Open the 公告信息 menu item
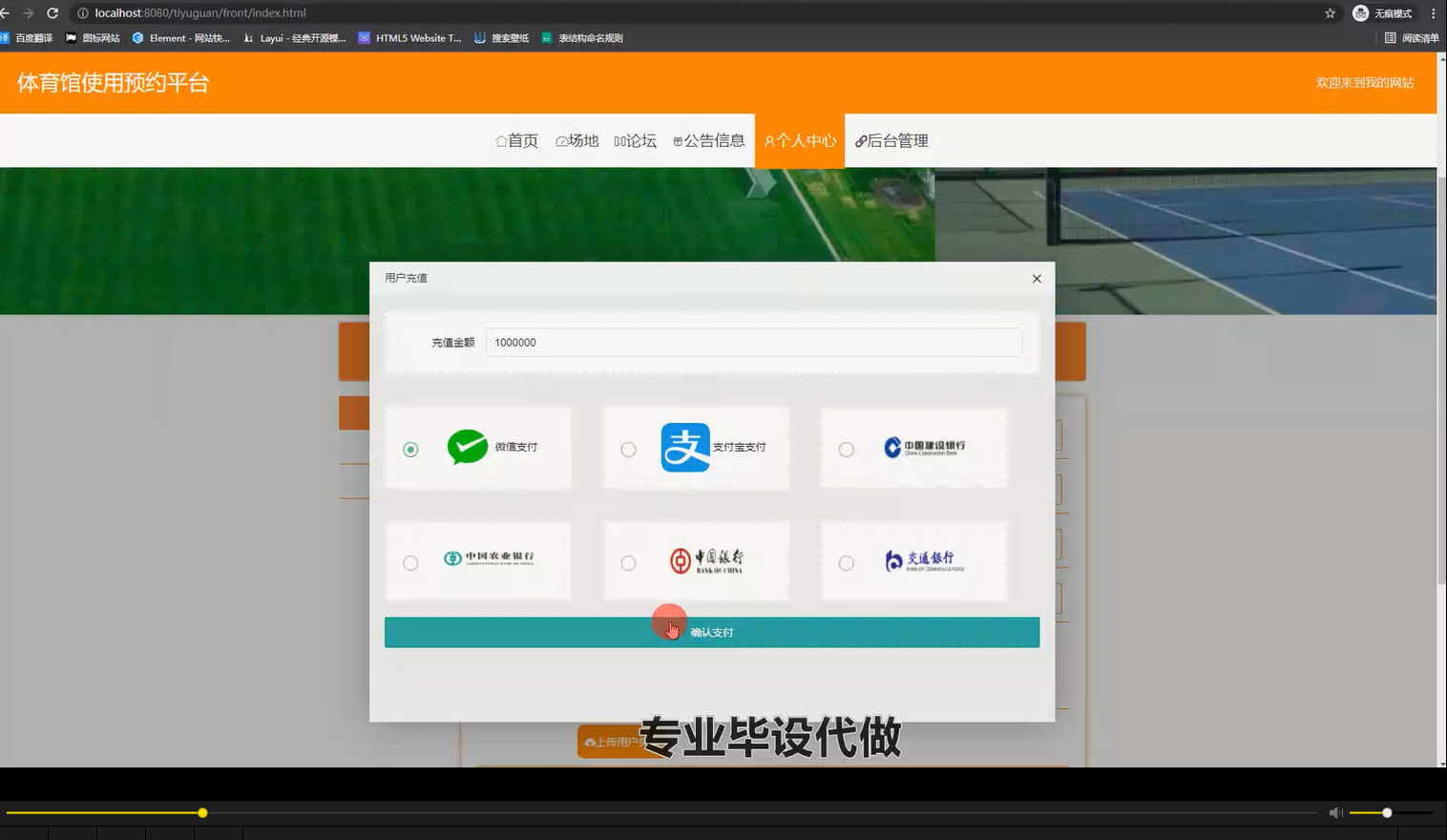This screenshot has height=840, width=1447. point(709,140)
